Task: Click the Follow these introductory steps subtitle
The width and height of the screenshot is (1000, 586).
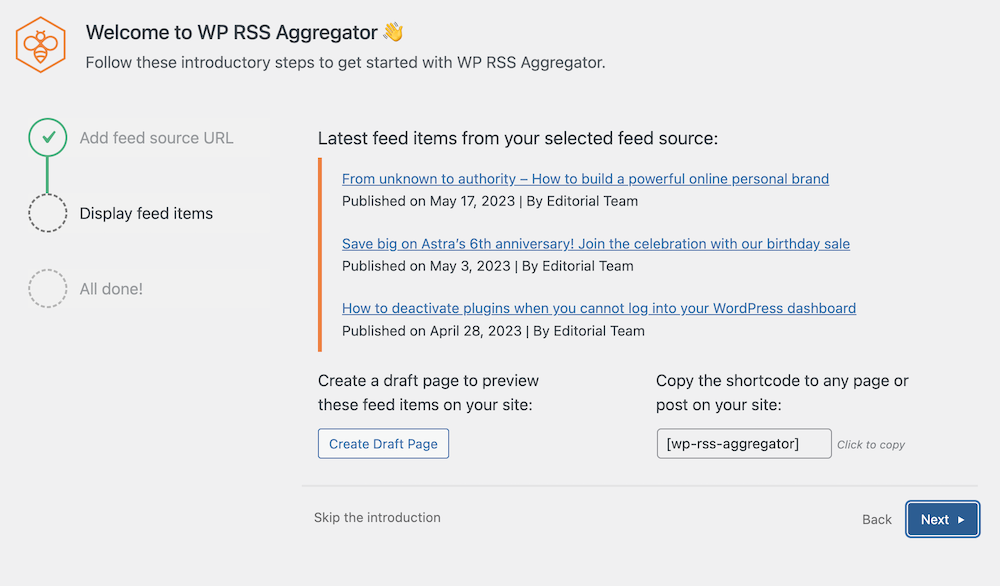Action: (346, 62)
